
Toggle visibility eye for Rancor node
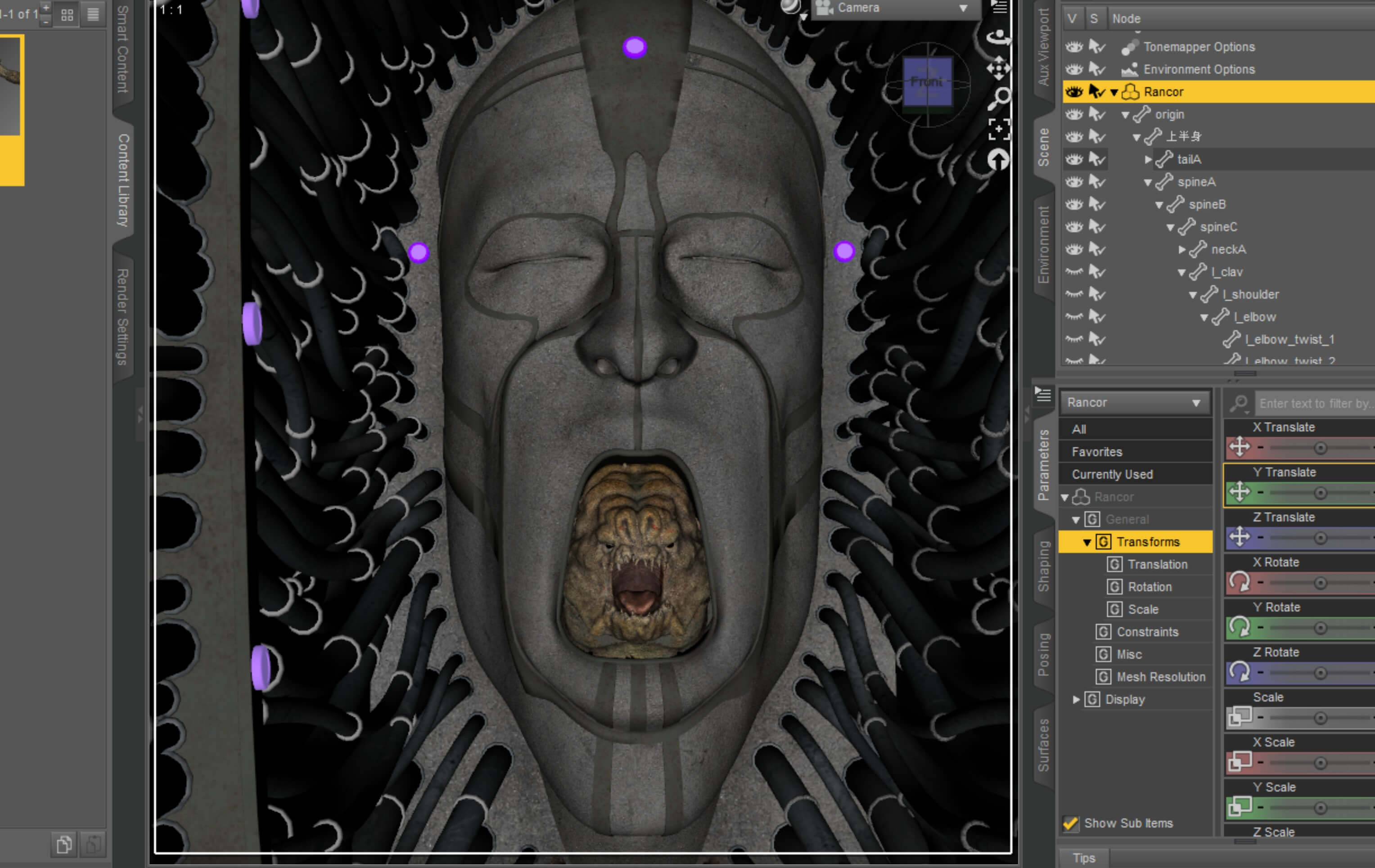tap(1074, 91)
